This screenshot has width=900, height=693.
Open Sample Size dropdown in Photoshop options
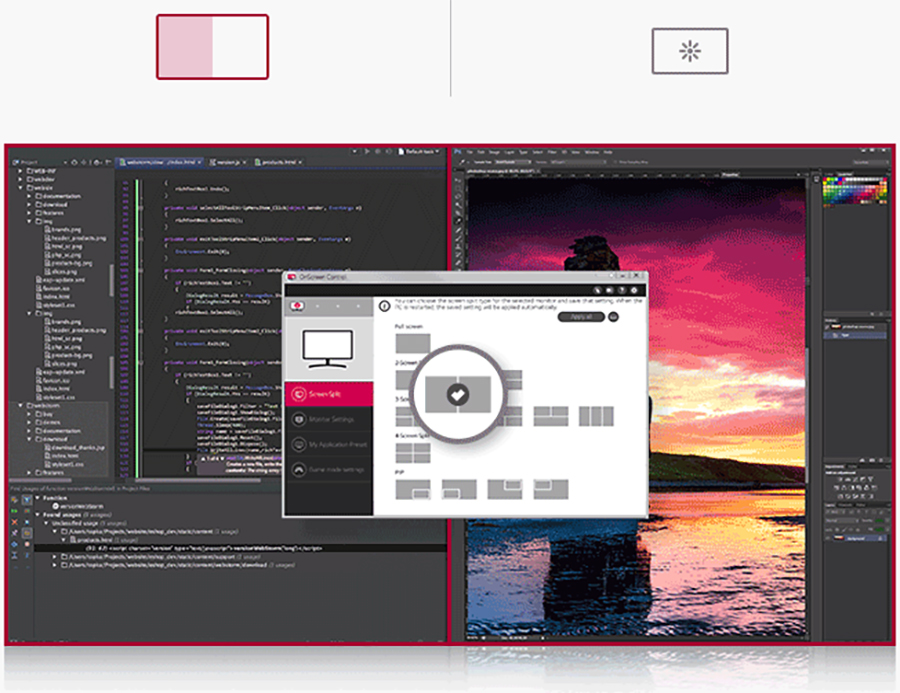(x=514, y=162)
